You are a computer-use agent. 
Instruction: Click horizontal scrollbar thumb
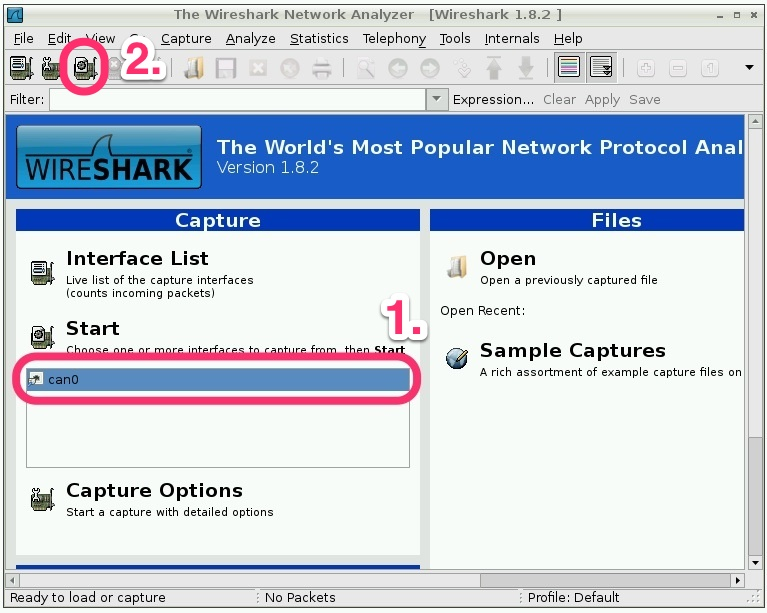click(606, 580)
